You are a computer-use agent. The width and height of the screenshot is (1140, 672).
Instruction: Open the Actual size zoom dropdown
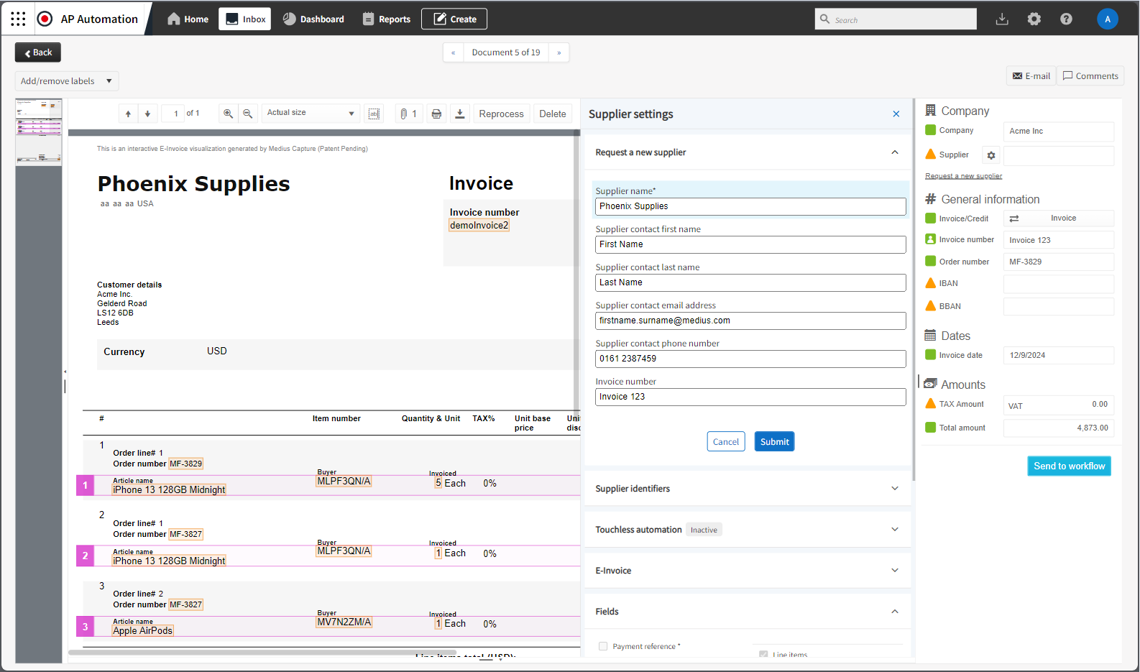(310, 113)
